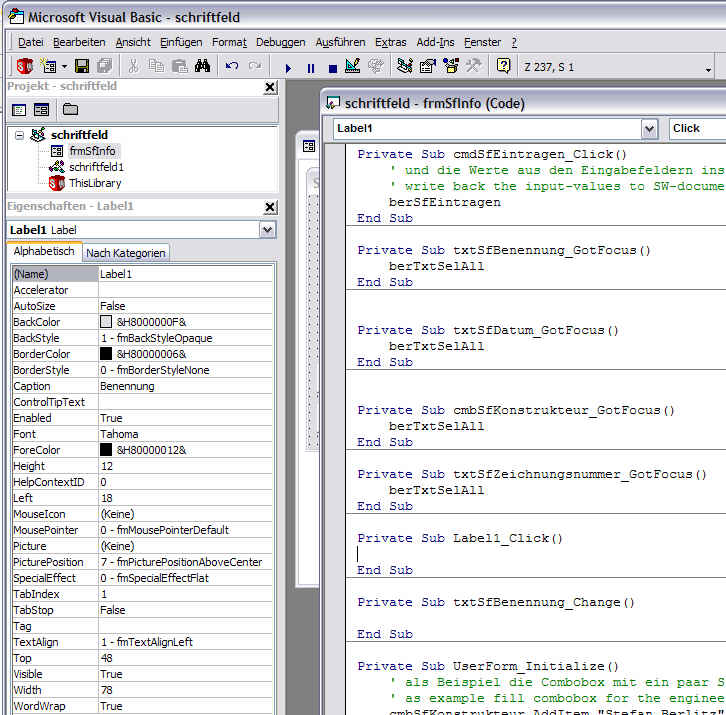726x715 pixels.
Task: Toggle folders view in project panel
Action: [70, 109]
